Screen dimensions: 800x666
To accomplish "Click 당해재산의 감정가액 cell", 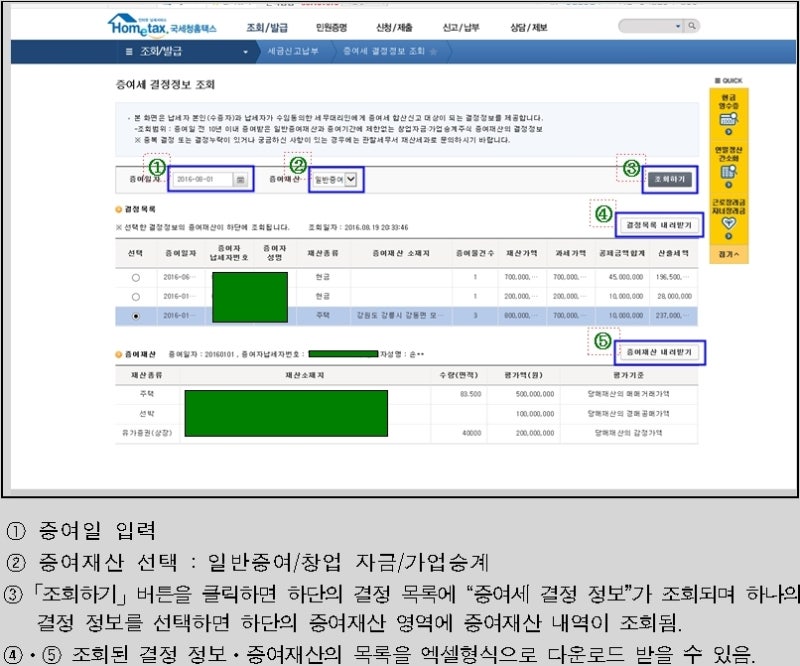I will click(629, 433).
